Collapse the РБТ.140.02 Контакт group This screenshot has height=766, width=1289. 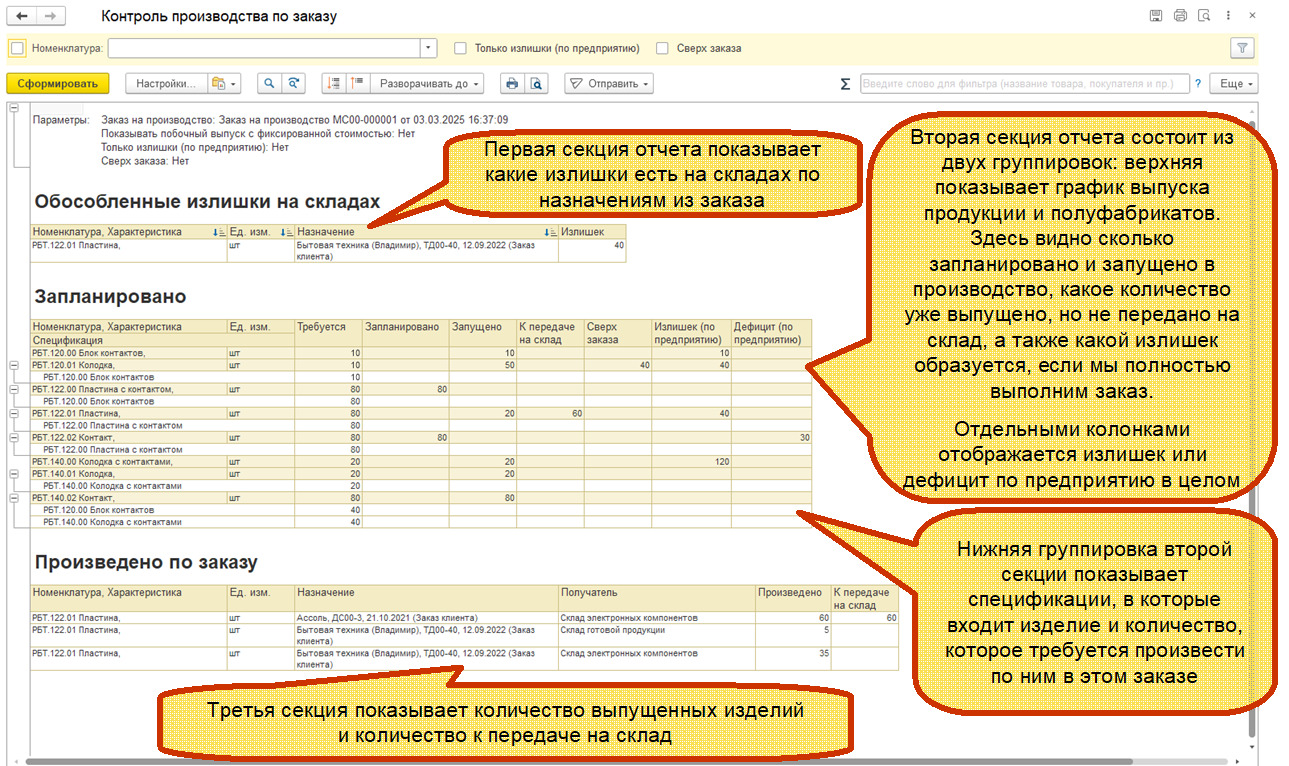pyautogui.click(x=13, y=498)
